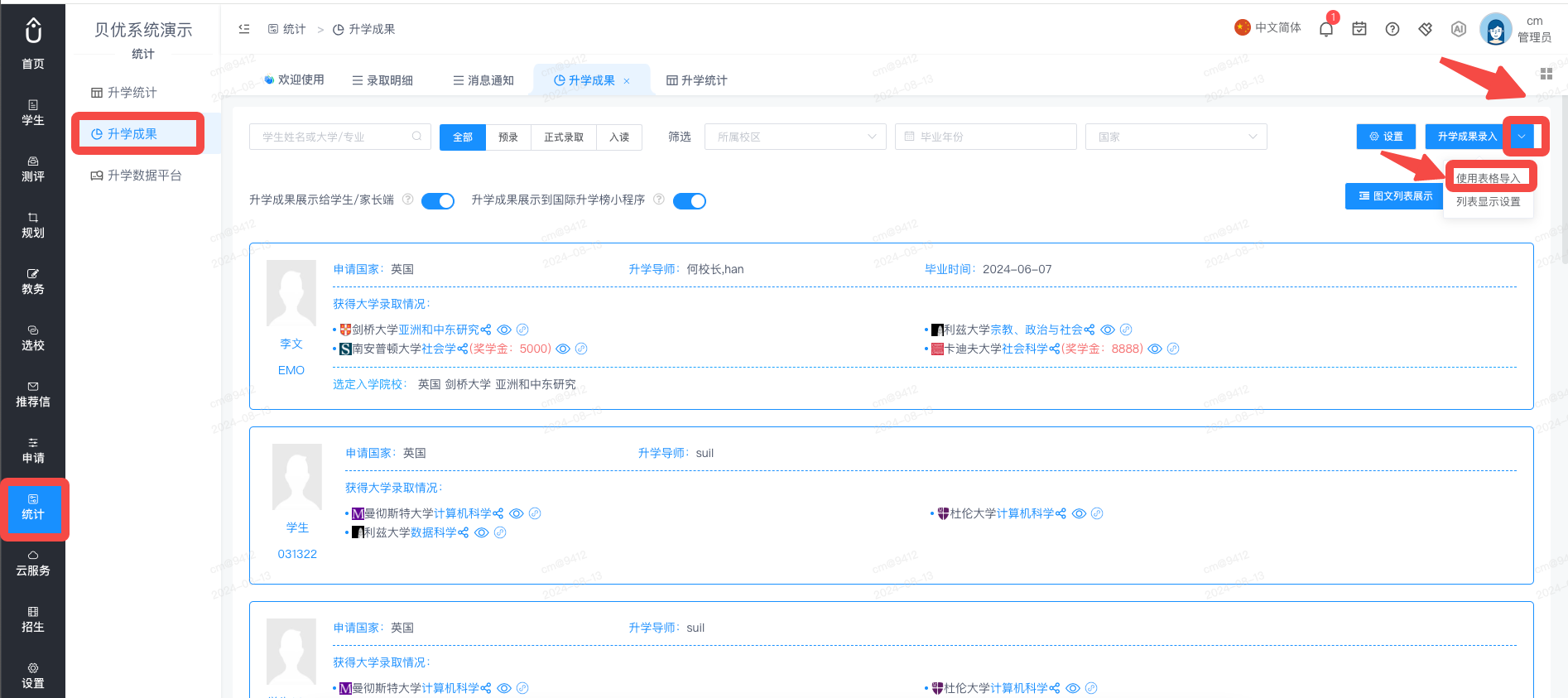The width and height of the screenshot is (1568, 698).
Task: Open the calendar icon in header
Action: tap(1359, 29)
